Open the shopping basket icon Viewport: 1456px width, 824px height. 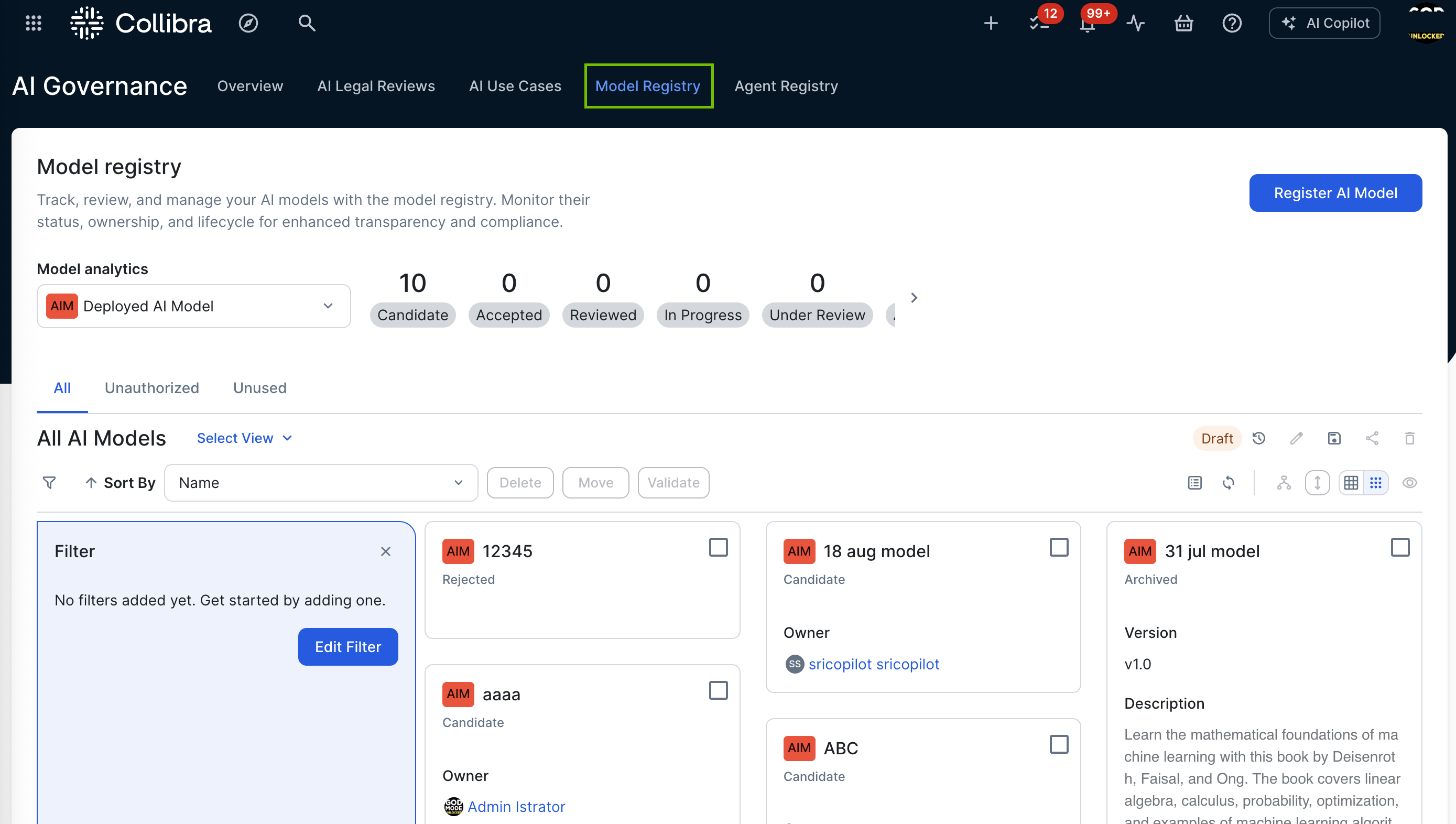coord(1183,23)
